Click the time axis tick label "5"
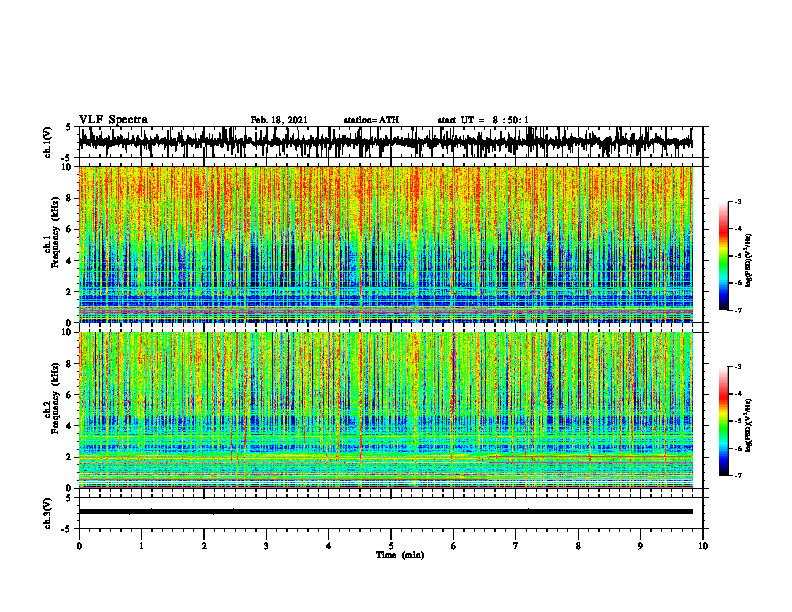792x612 pixels. (391, 546)
